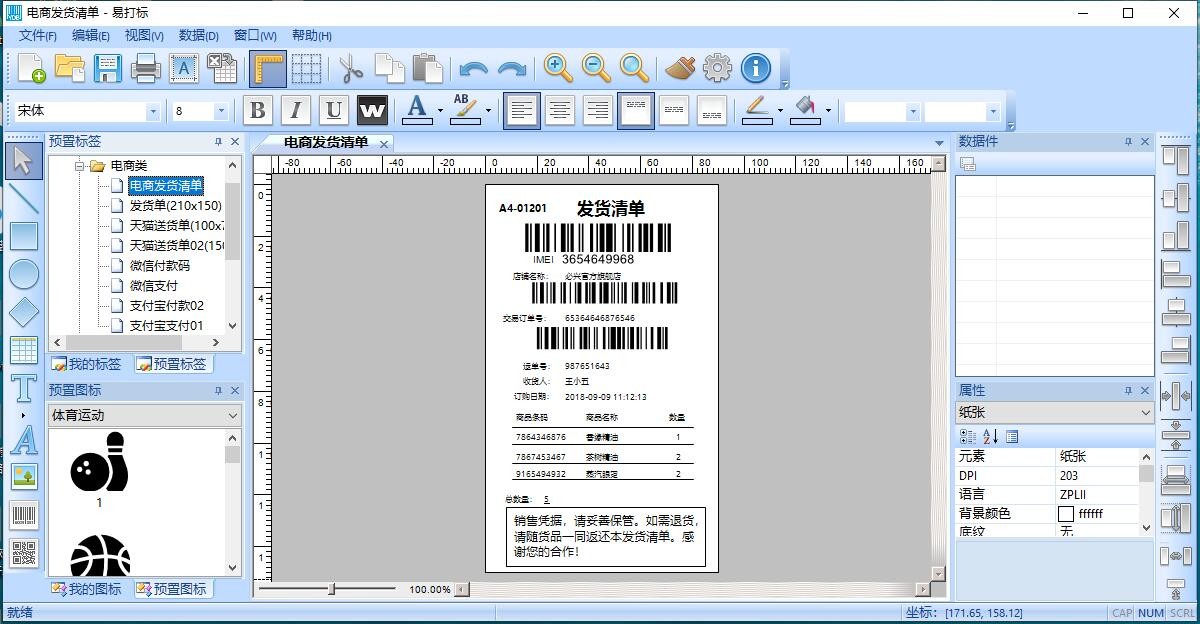
Task: Collapse the 电商类 tree folder
Action: [80, 166]
